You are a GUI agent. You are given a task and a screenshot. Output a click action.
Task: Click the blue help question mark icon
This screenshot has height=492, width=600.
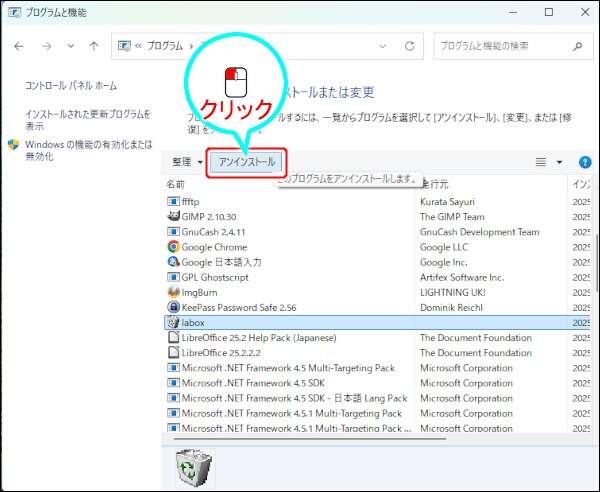coord(585,162)
